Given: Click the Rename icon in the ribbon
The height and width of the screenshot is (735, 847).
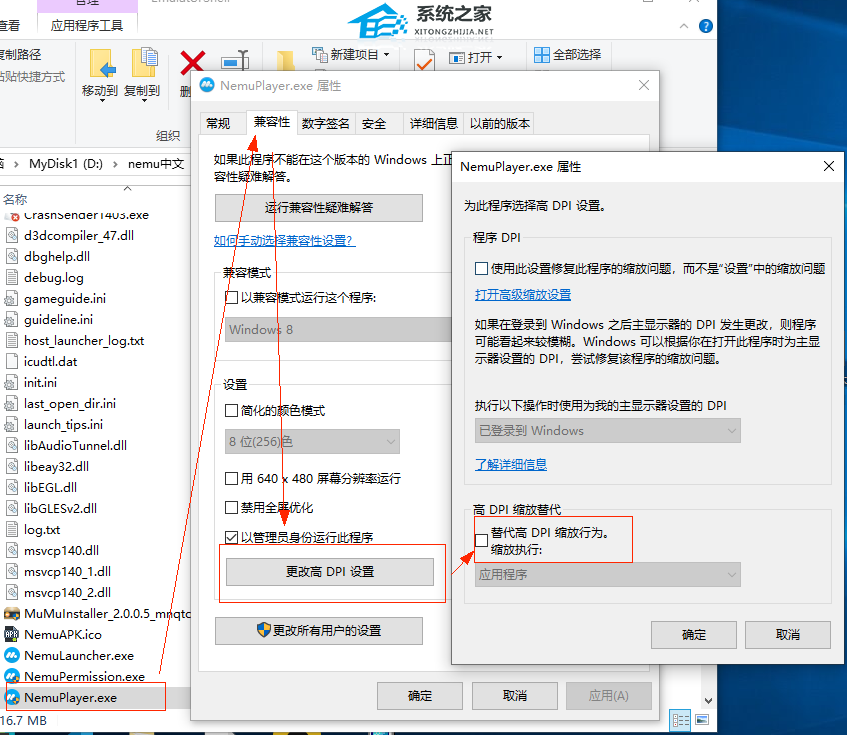Looking at the screenshot, I should coord(236,60).
